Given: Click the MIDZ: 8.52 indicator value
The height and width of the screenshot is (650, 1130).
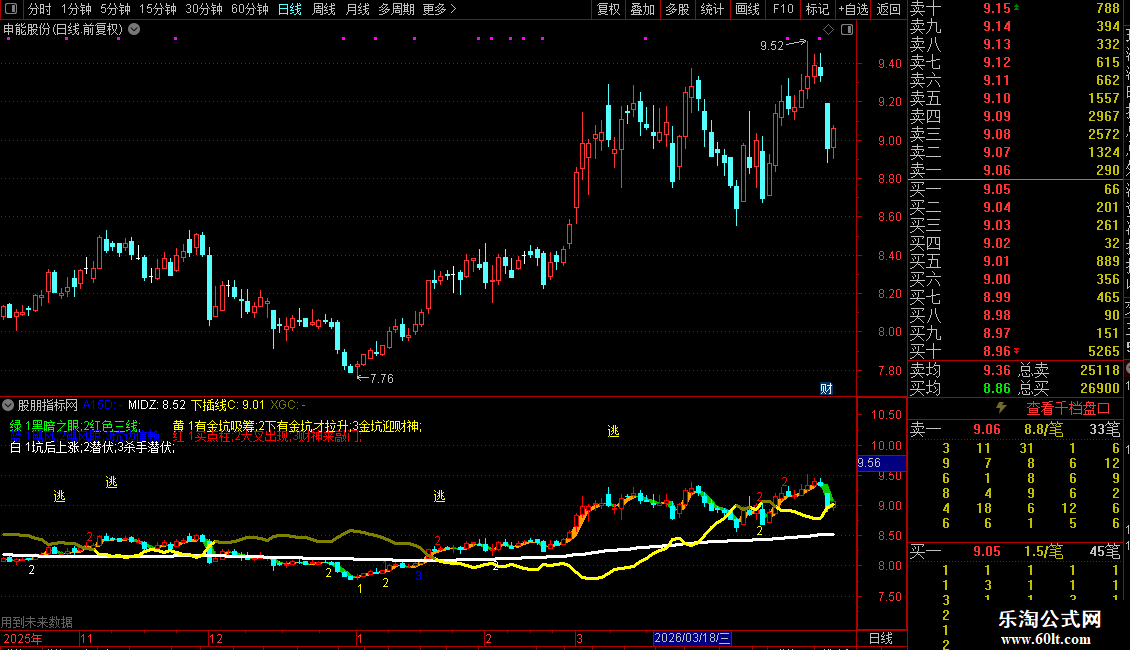Looking at the screenshot, I should [x=156, y=405].
